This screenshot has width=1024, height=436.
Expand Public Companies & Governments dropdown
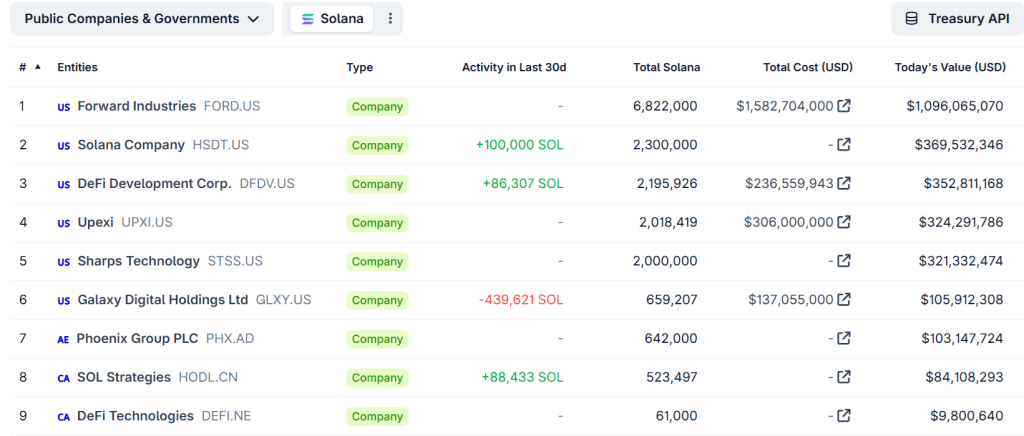[141, 19]
